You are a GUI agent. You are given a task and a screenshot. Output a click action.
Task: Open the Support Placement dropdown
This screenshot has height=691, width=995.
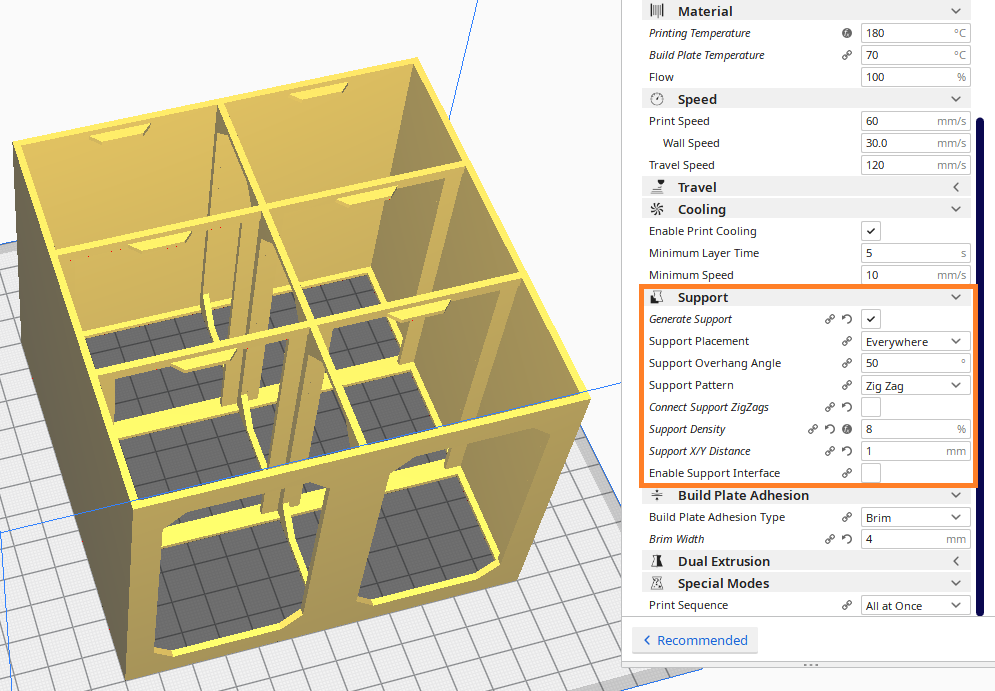(915, 341)
